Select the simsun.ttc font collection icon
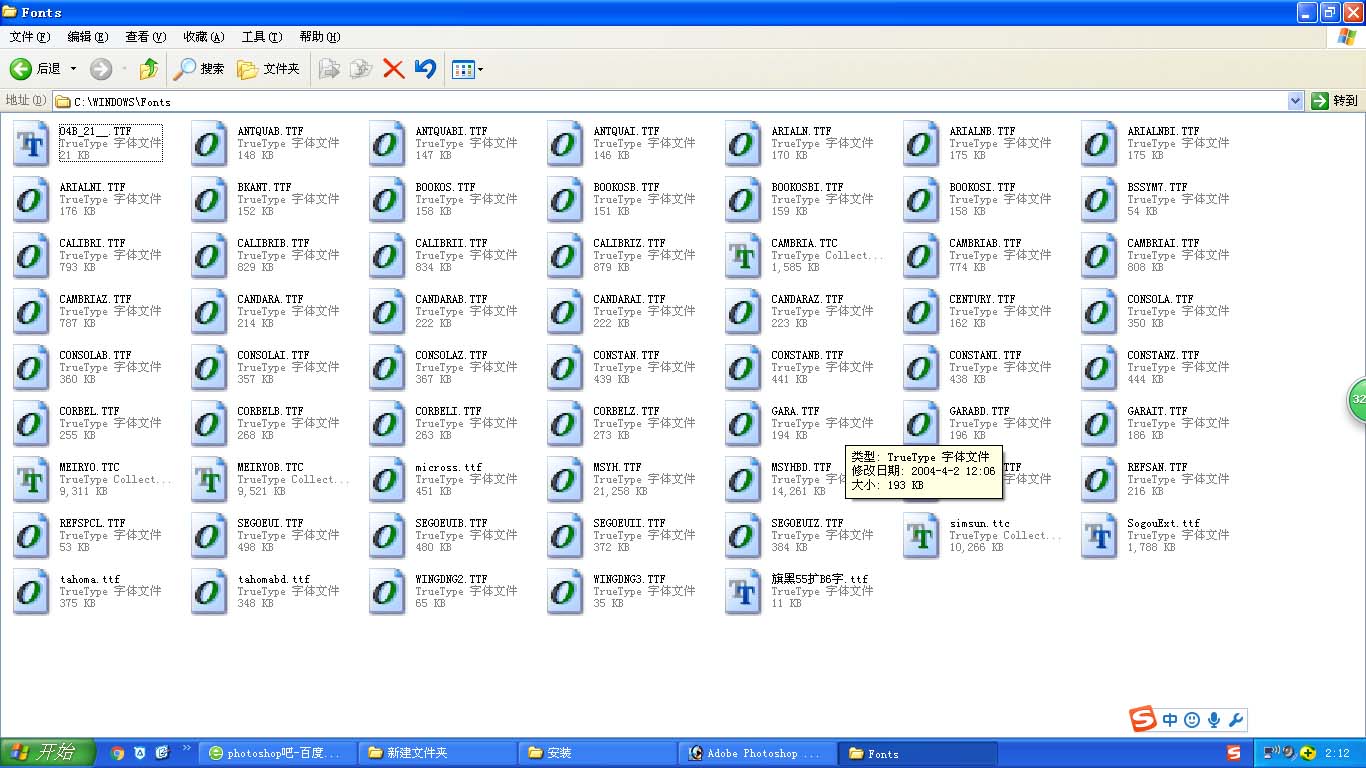Viewport: 1366px width, 768px height. click(x=921, y=536)
